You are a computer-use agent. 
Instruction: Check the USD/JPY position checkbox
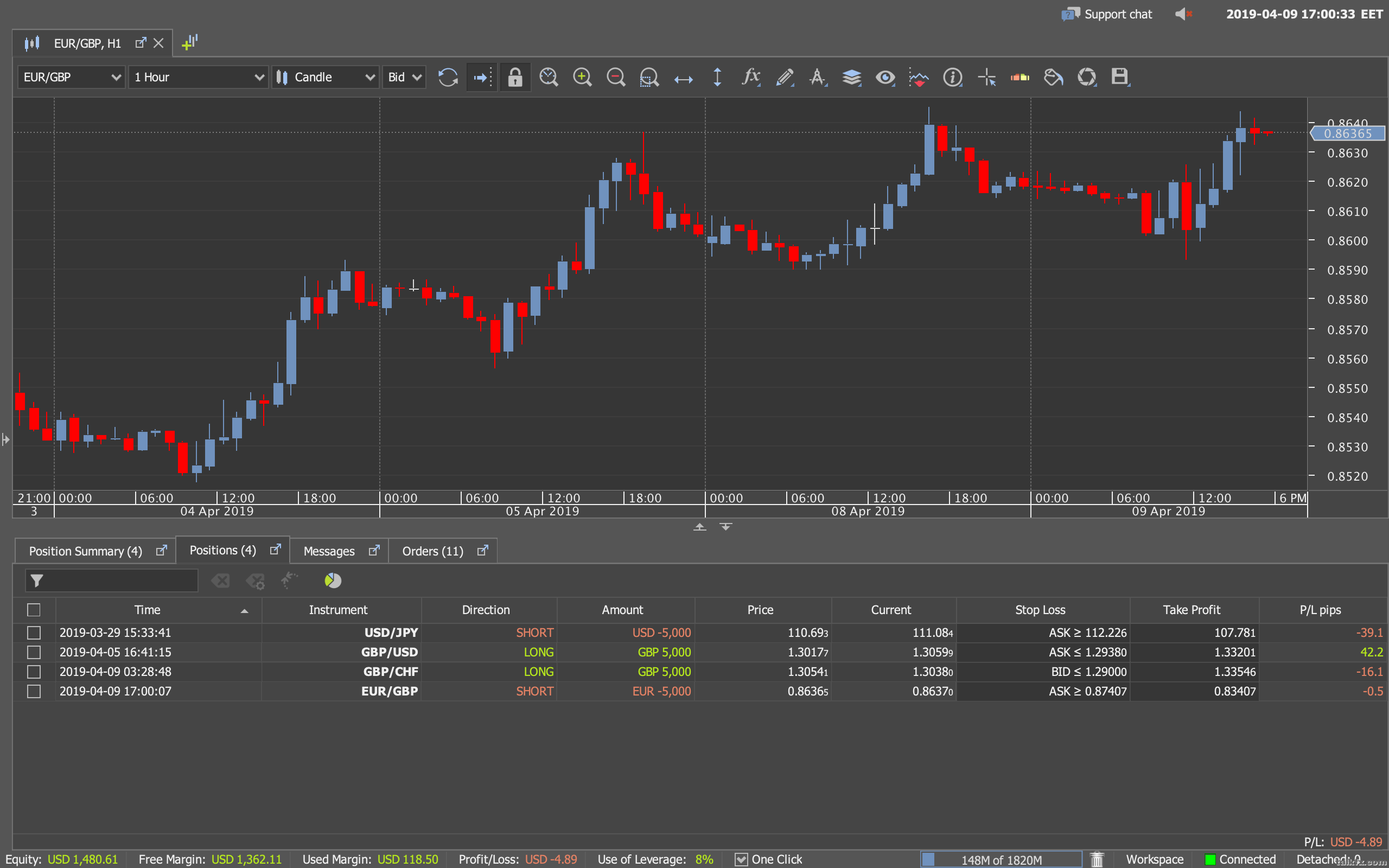click(x=34, y=633)
